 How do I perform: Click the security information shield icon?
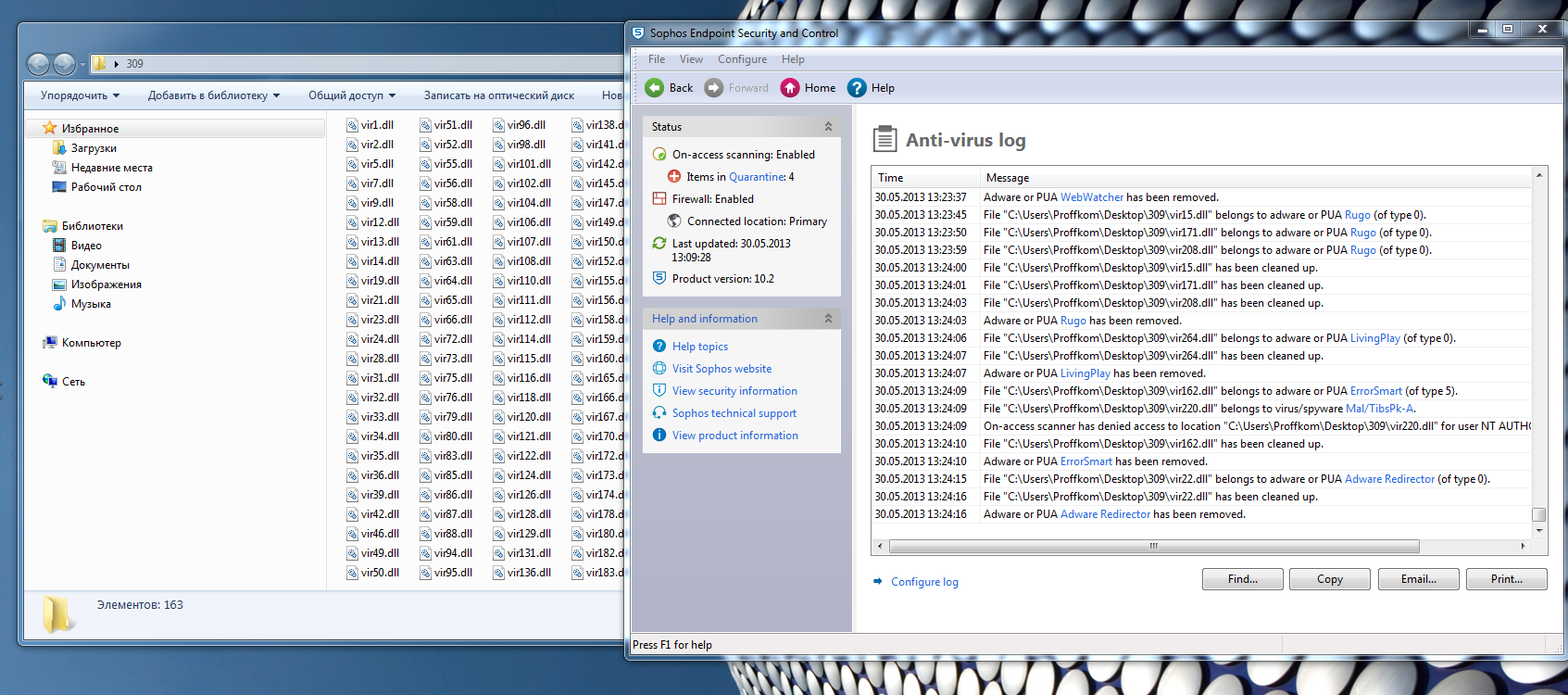click(659, 390)
